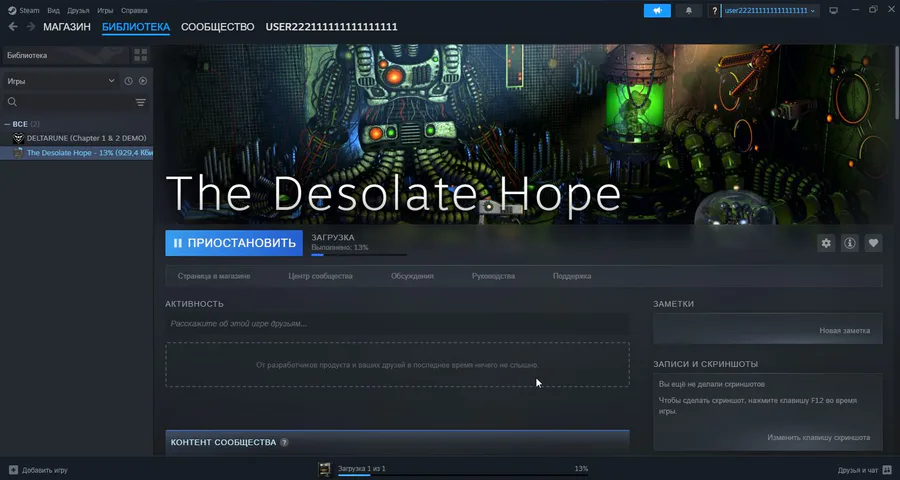The height and width of the screenshot is (480, 900).
Task: Go back with the left arrow
Action: [x=13, y=27]
